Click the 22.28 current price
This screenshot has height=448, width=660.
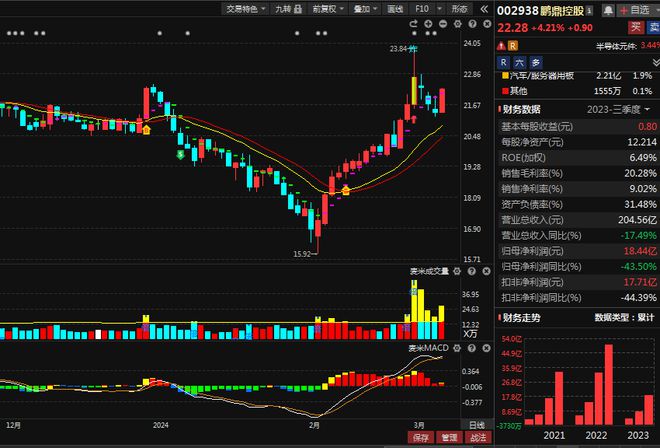(x=512, y=28)
